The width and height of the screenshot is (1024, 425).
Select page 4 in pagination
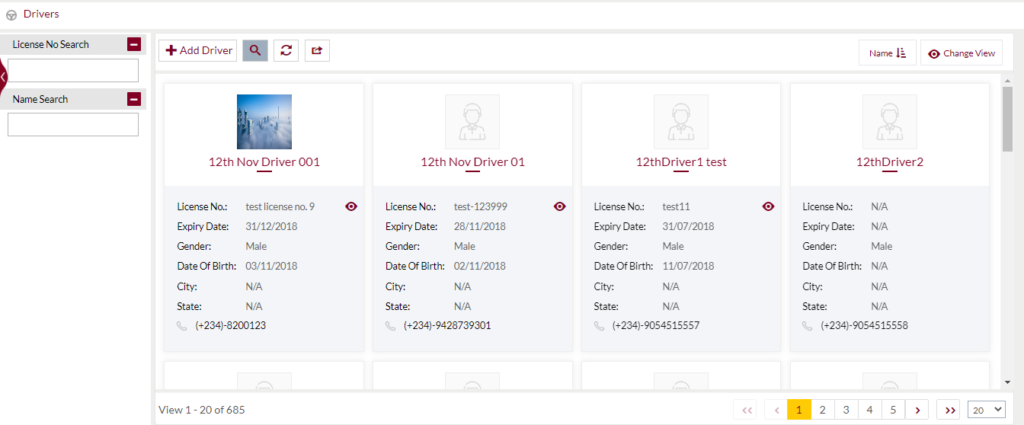click(x=870, y=410)
